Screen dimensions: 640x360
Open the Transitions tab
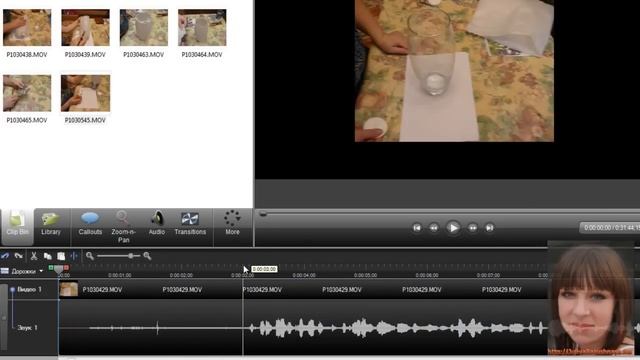(x=190, y=224)
